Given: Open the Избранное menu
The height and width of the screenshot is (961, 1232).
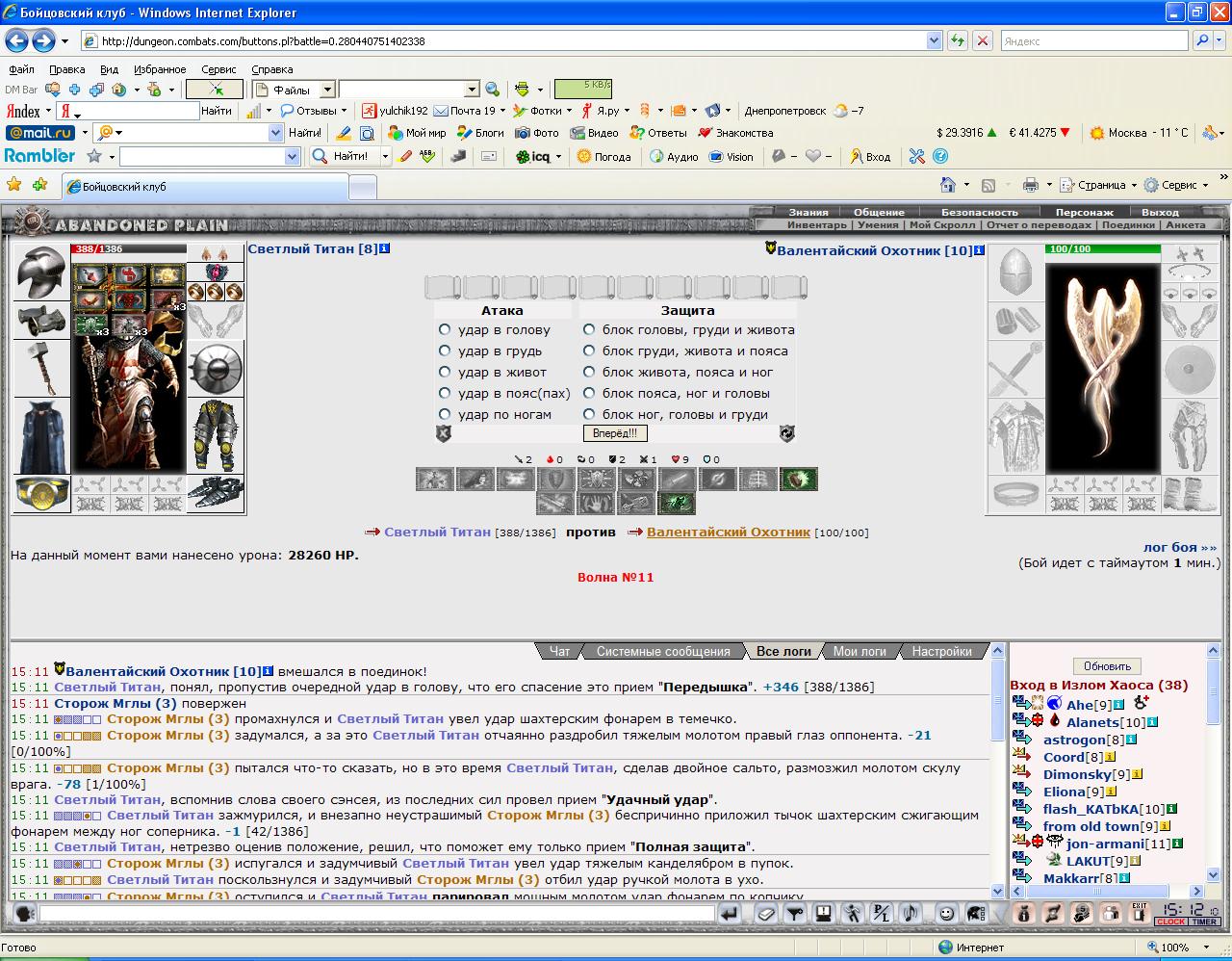Looking at the screenshot, I should 160,69.
